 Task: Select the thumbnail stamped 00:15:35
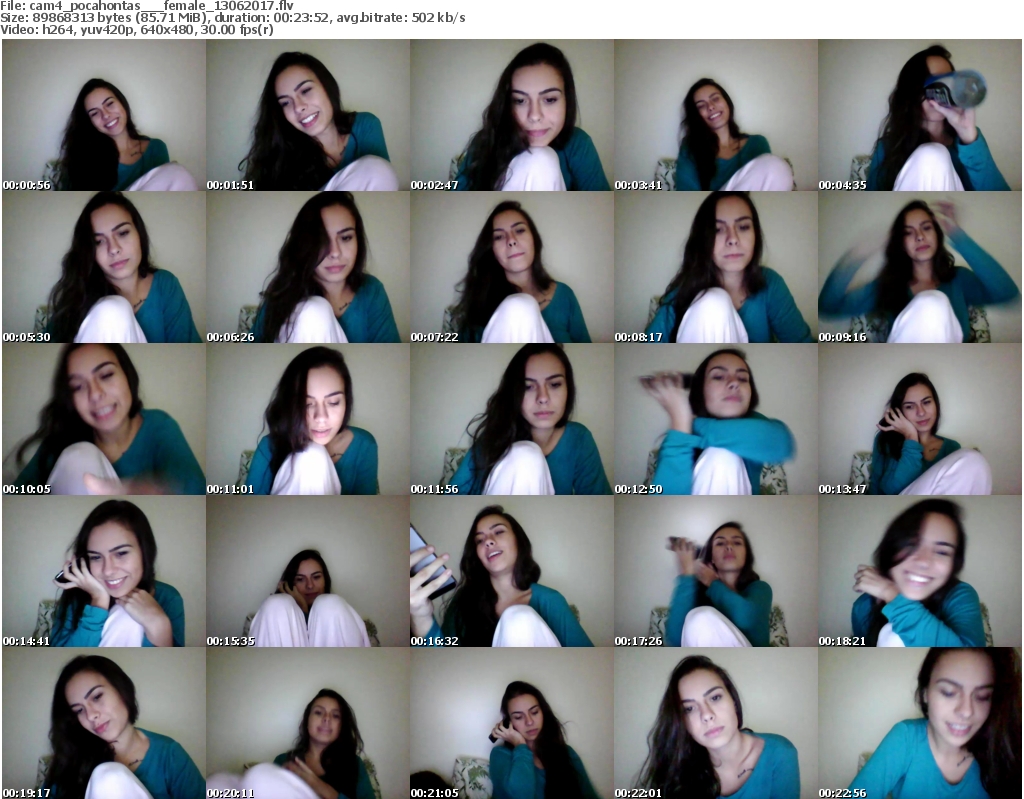(308, 571)
